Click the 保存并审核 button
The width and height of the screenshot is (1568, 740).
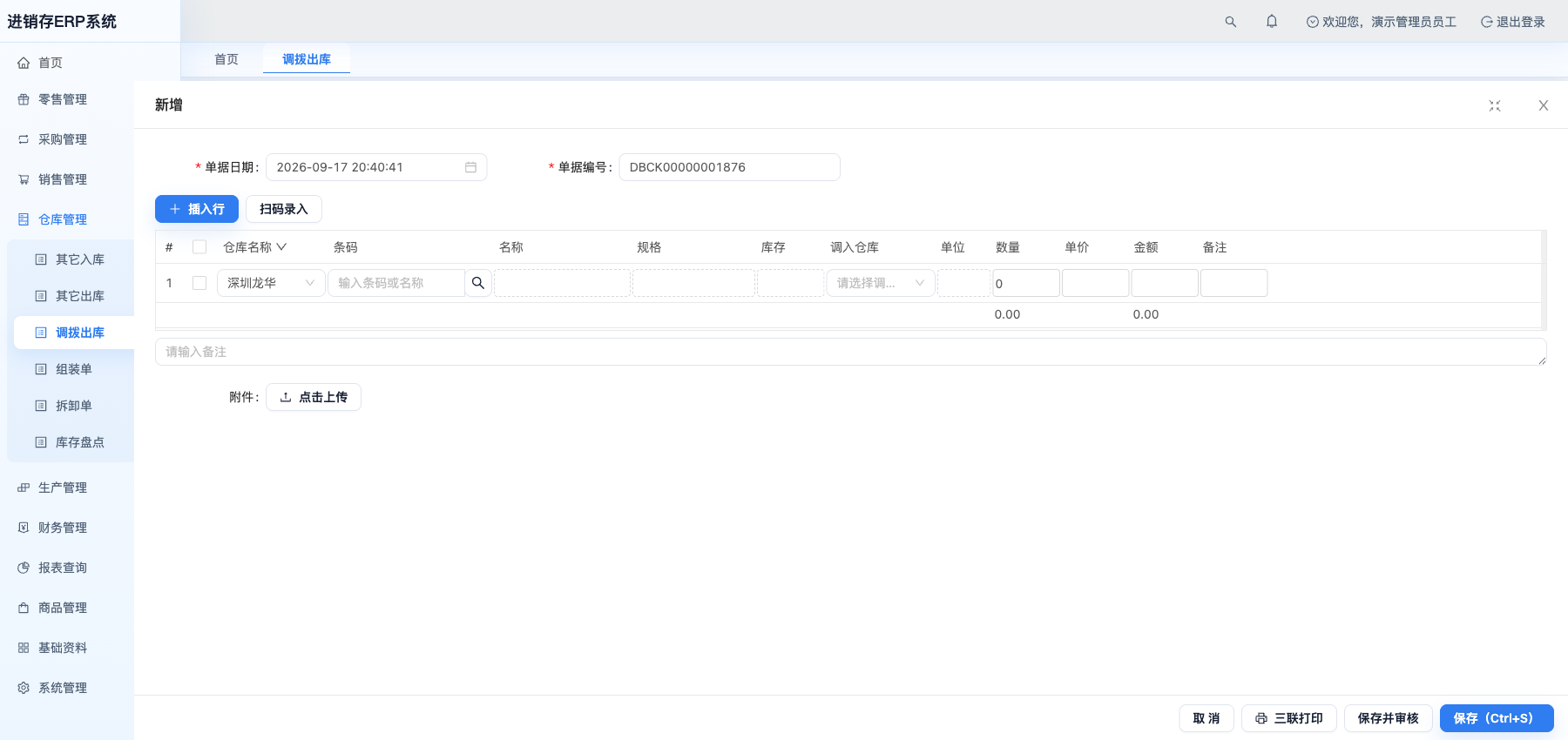click(1389, 718)
